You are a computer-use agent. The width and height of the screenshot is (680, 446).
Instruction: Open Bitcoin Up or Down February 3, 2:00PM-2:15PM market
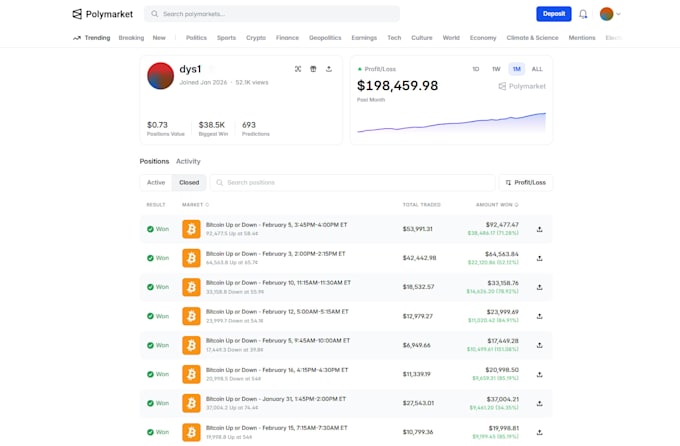(x=276, y=254)
